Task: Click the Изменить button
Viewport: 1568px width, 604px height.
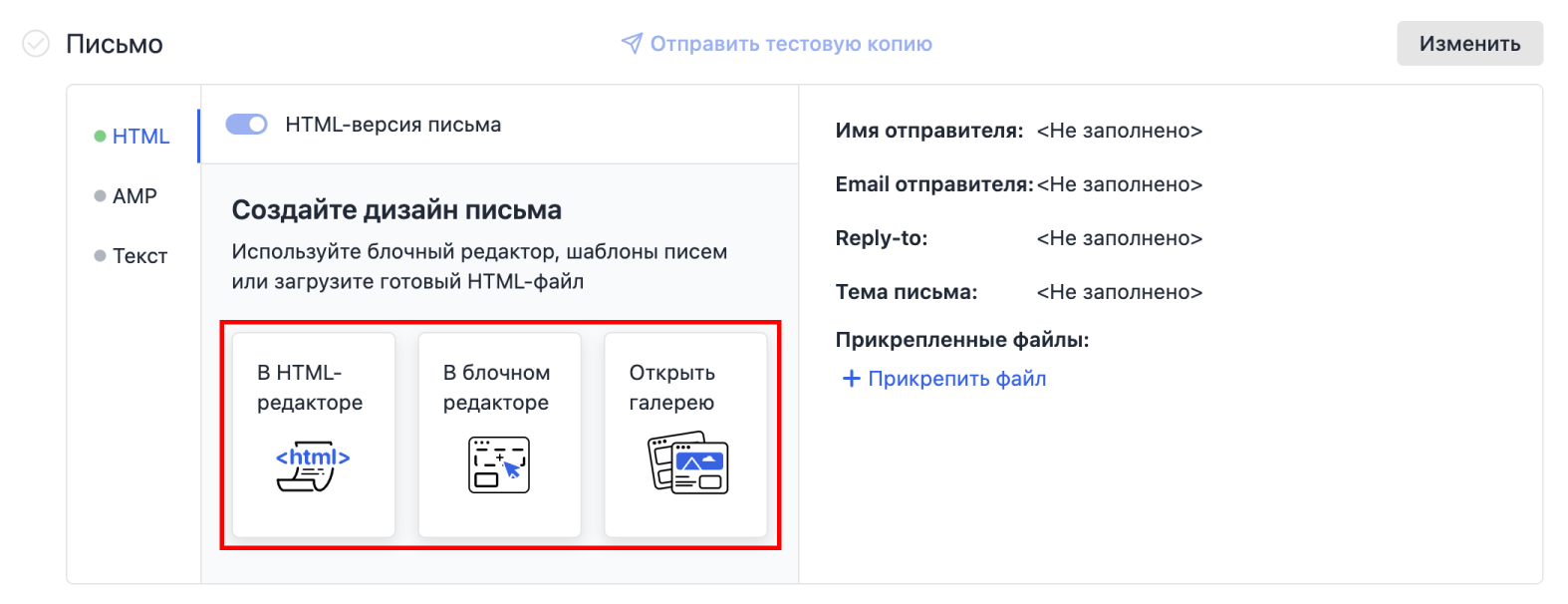Action: pyautogui.click(x=1469, y=44)
